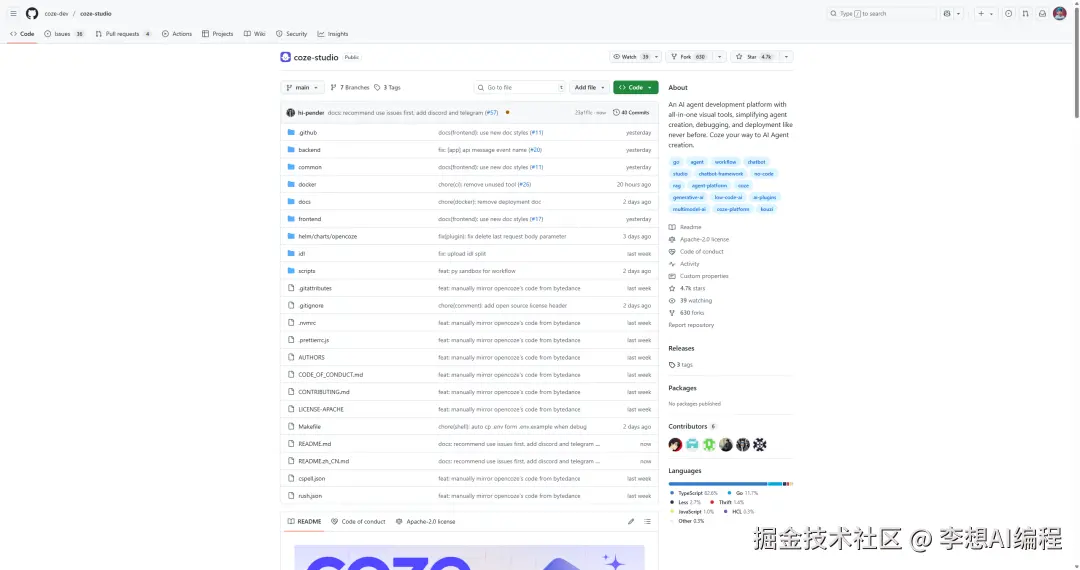Open the frontend folder
This screenshot has width=1080, height=570.
[x=310, y=219]
